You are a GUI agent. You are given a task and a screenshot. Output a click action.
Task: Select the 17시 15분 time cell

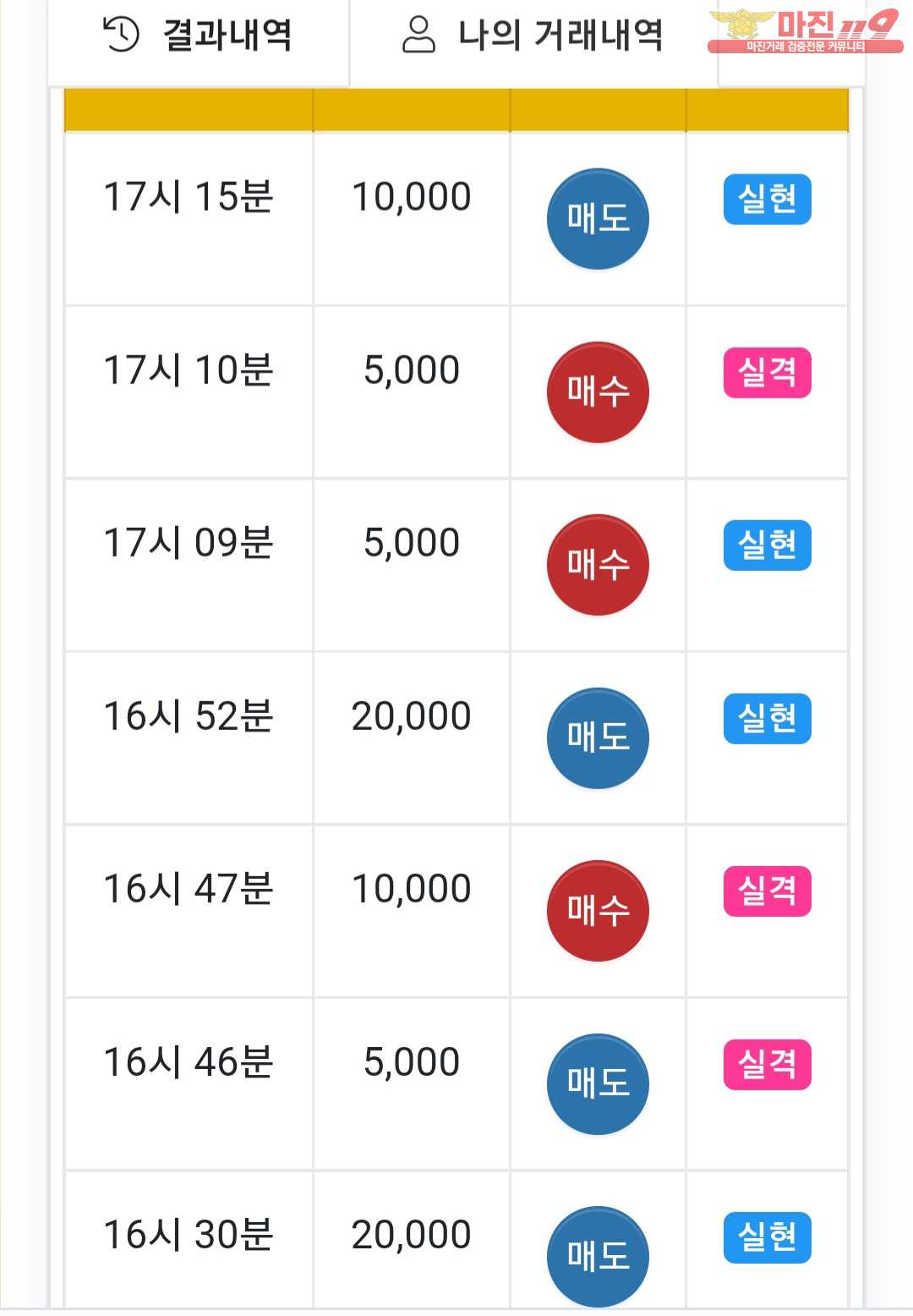click(x=188, y=197)
